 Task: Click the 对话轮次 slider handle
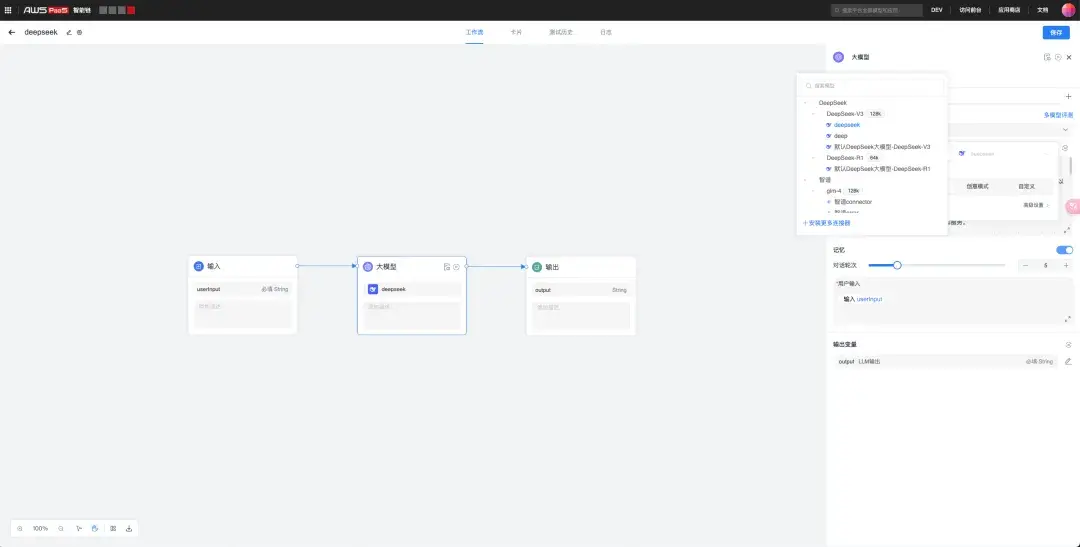tap(897, 265)
